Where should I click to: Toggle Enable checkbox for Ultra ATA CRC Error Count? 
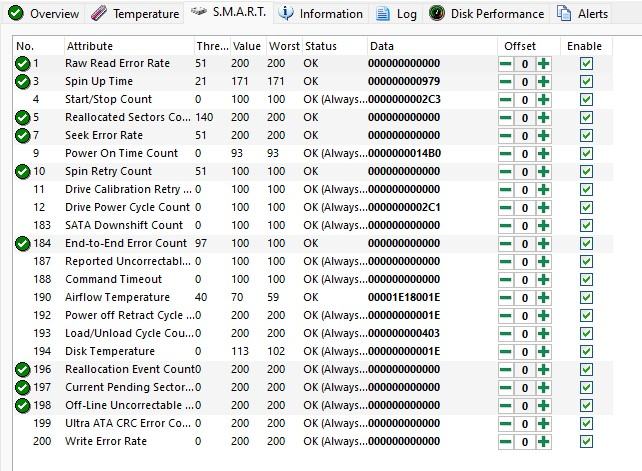point(586,423)
